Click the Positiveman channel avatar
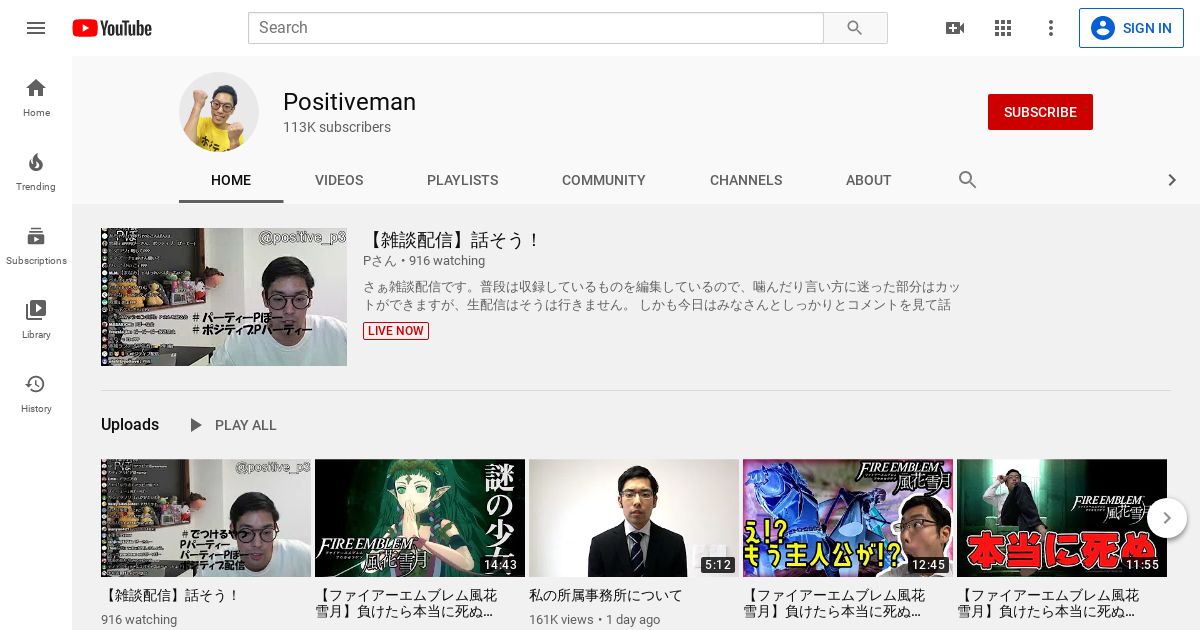The image size is (1200, 630). pyautogui.click(x=219, y=112)
